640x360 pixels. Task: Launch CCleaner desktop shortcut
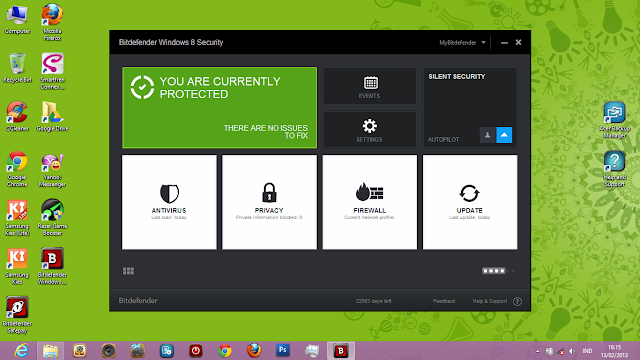click(x=17, y=116)
